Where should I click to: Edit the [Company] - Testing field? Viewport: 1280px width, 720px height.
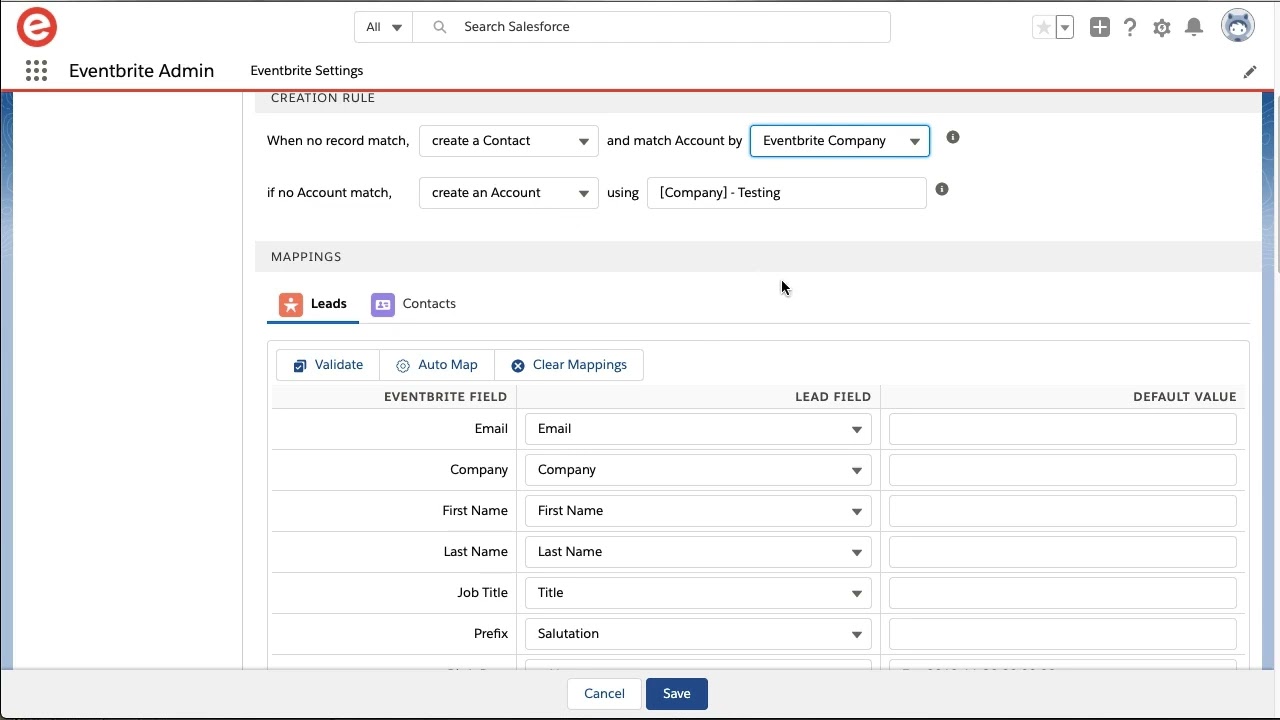[x=787, y=193]
